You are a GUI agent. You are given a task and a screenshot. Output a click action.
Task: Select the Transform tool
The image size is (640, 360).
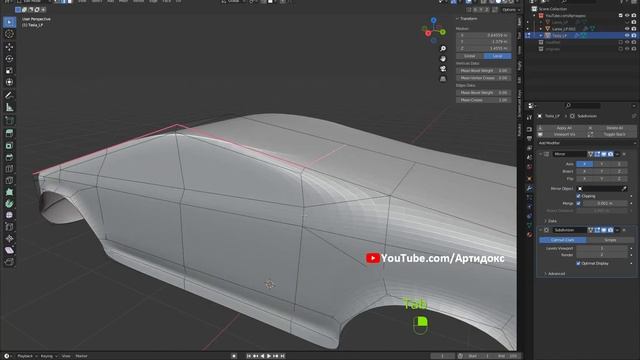tap(9, 82)
